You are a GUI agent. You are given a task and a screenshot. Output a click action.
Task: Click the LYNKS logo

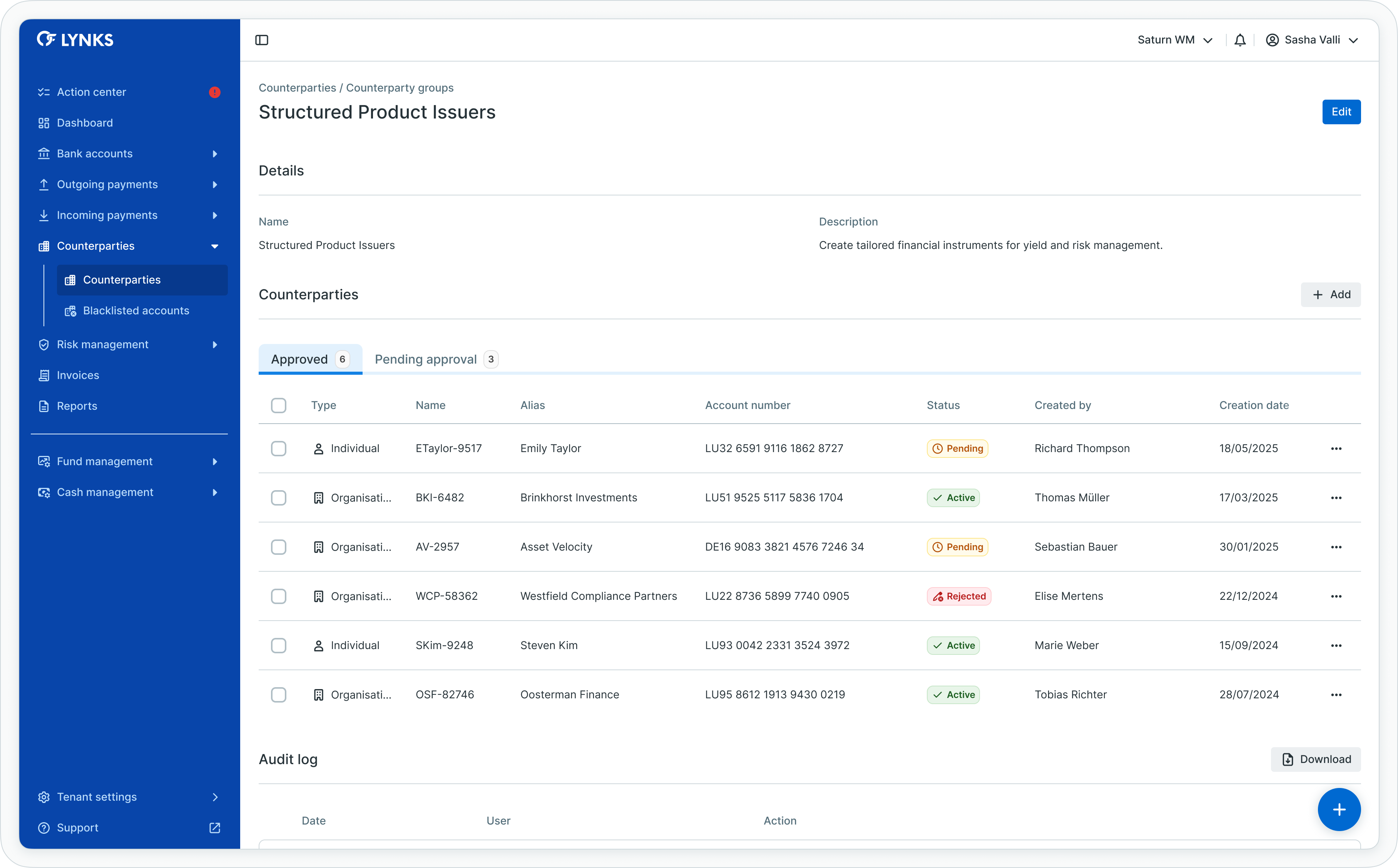point(75,40)
